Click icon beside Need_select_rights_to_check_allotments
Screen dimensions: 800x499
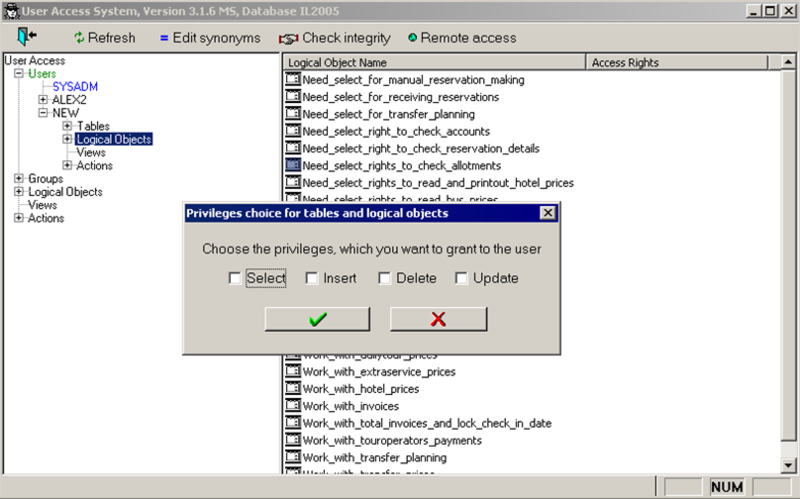coord(293,165)
